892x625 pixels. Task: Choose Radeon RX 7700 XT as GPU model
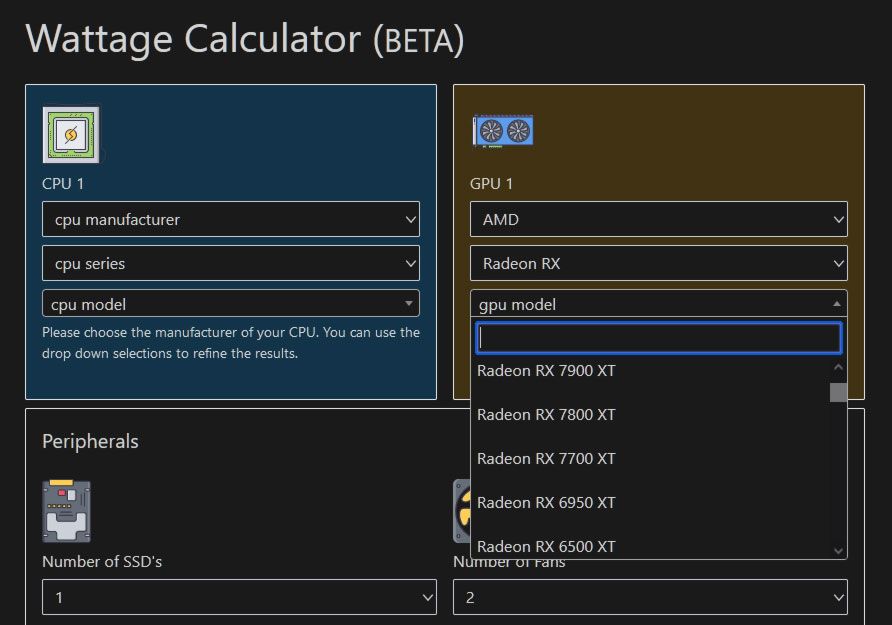[547, 458]
